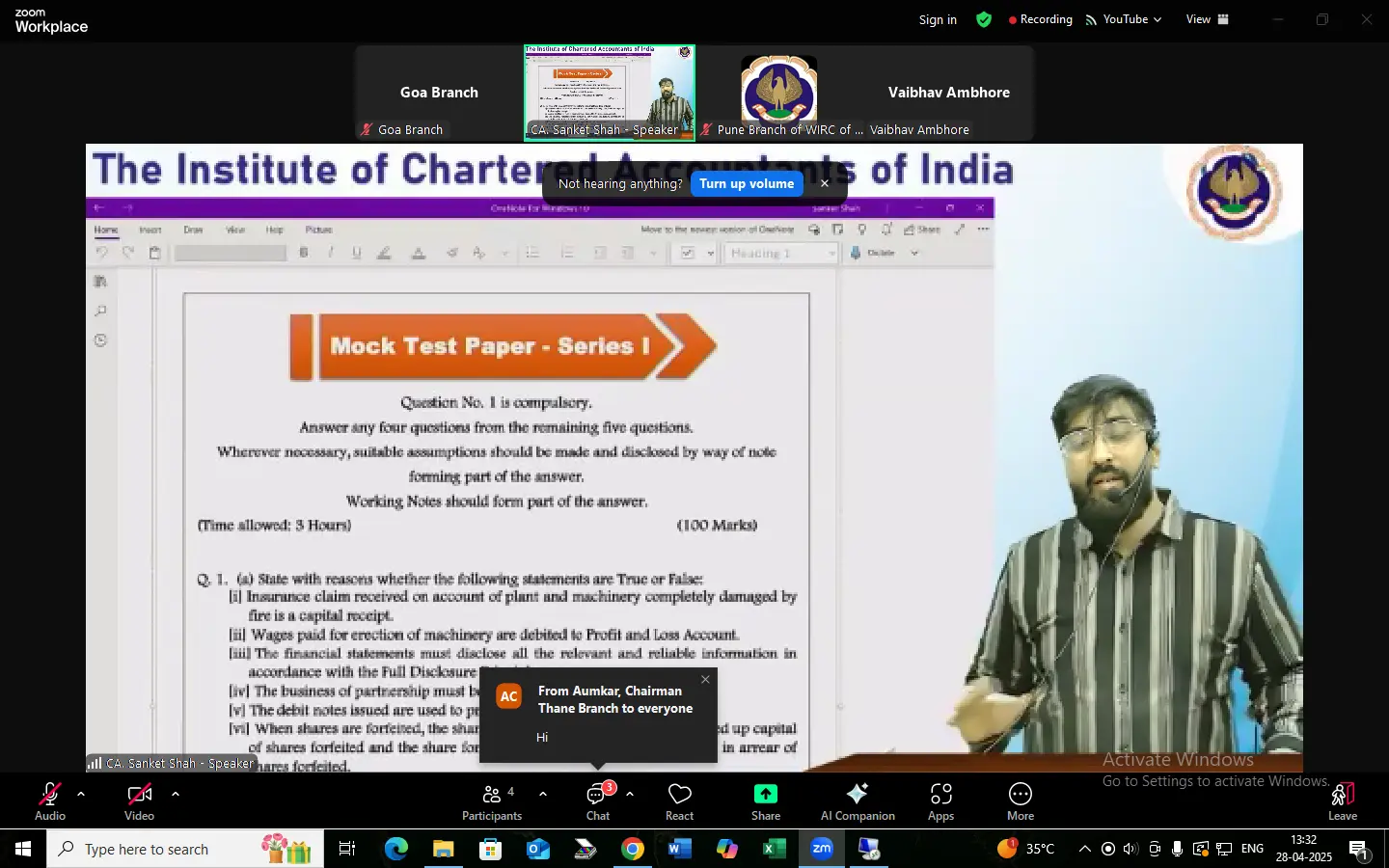This screenshot has height=868, width=1389.
Task: Leave the meeting
Action: pos(1342,801)
